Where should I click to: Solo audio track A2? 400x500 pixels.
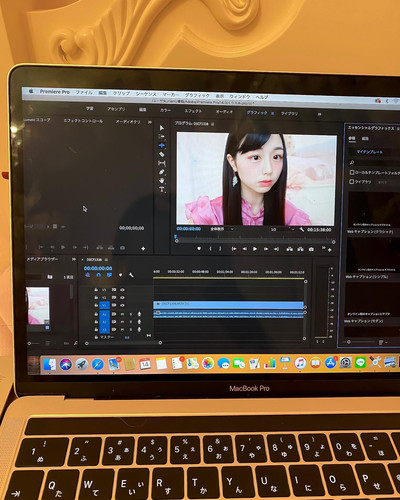pyautogui.click(x=131, y=322)
